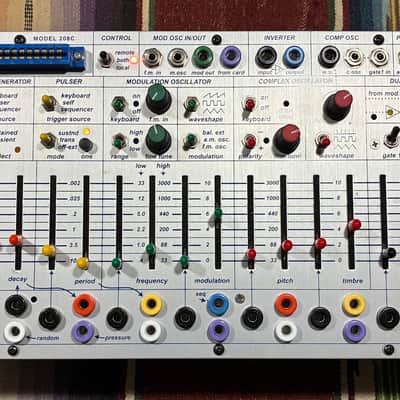Select the yellow jack below the frequency label

click(151, 304)
